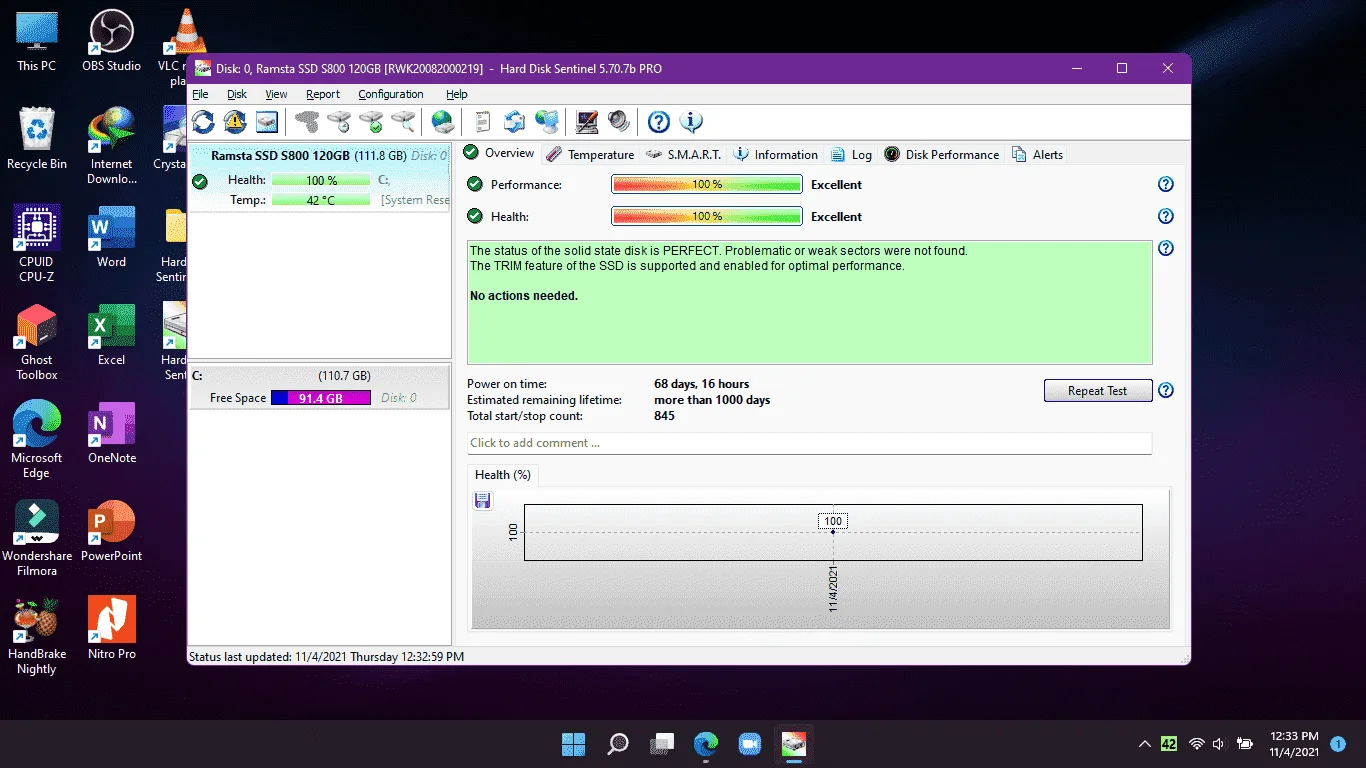Click the info speech-bubble toolbar icon
The image size is (1366, 768).
690,122
